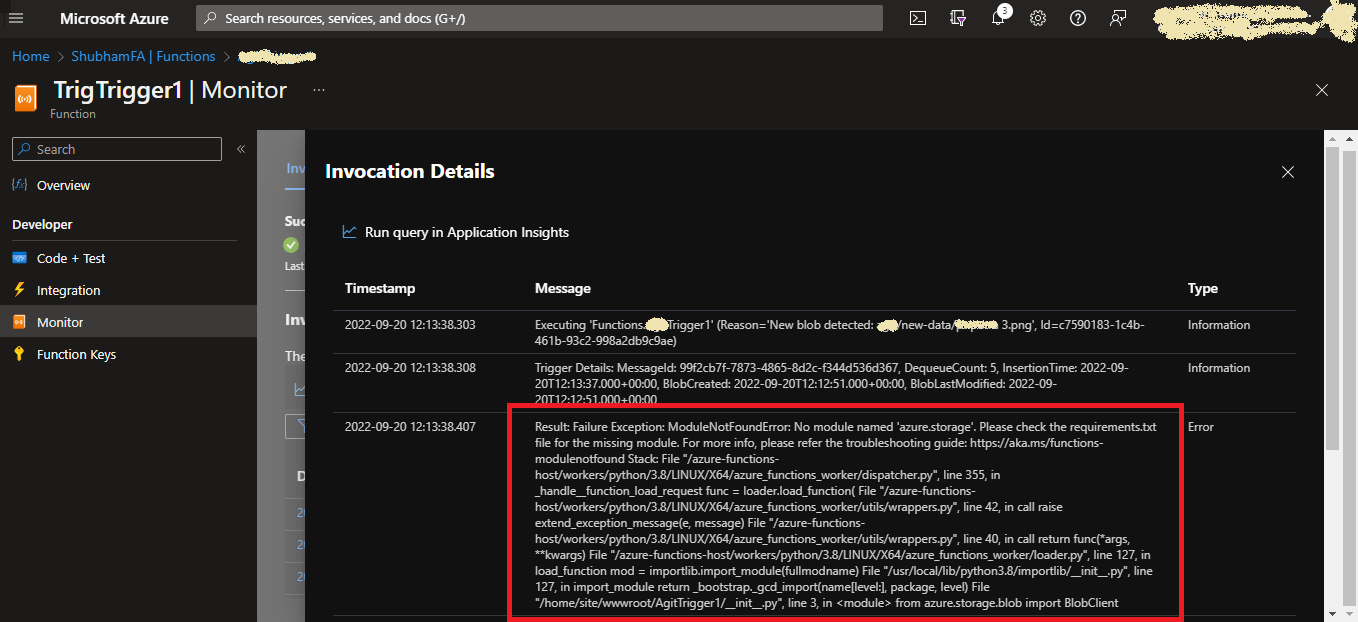Click the ModuleNotFoundError message text
This screenshot has width=1358, height=622.
click(x=845, y=515)
